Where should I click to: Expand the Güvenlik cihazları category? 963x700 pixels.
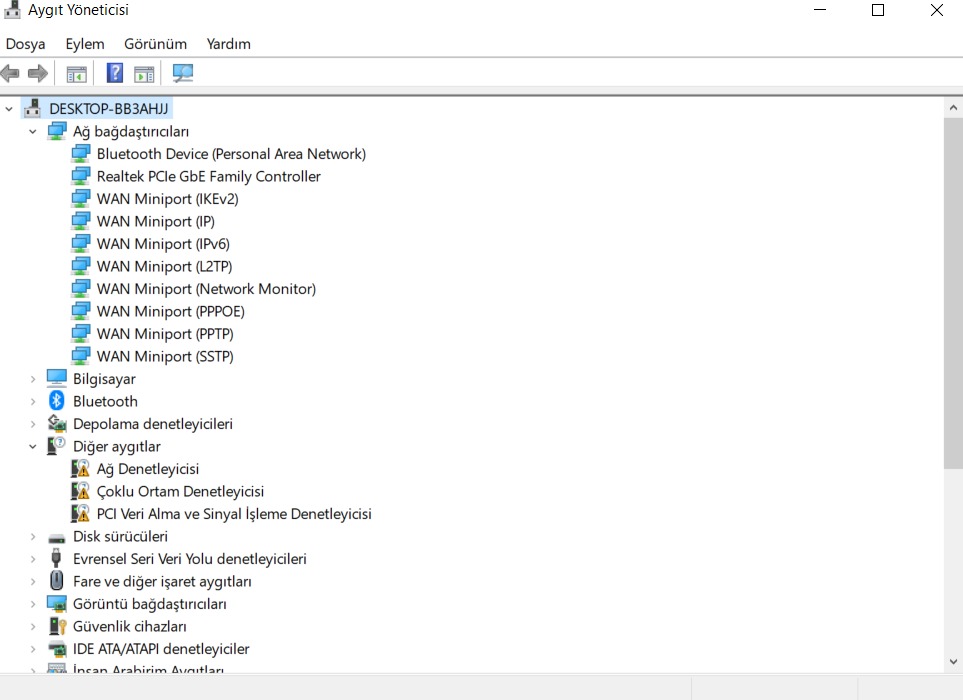coord(33,626)
